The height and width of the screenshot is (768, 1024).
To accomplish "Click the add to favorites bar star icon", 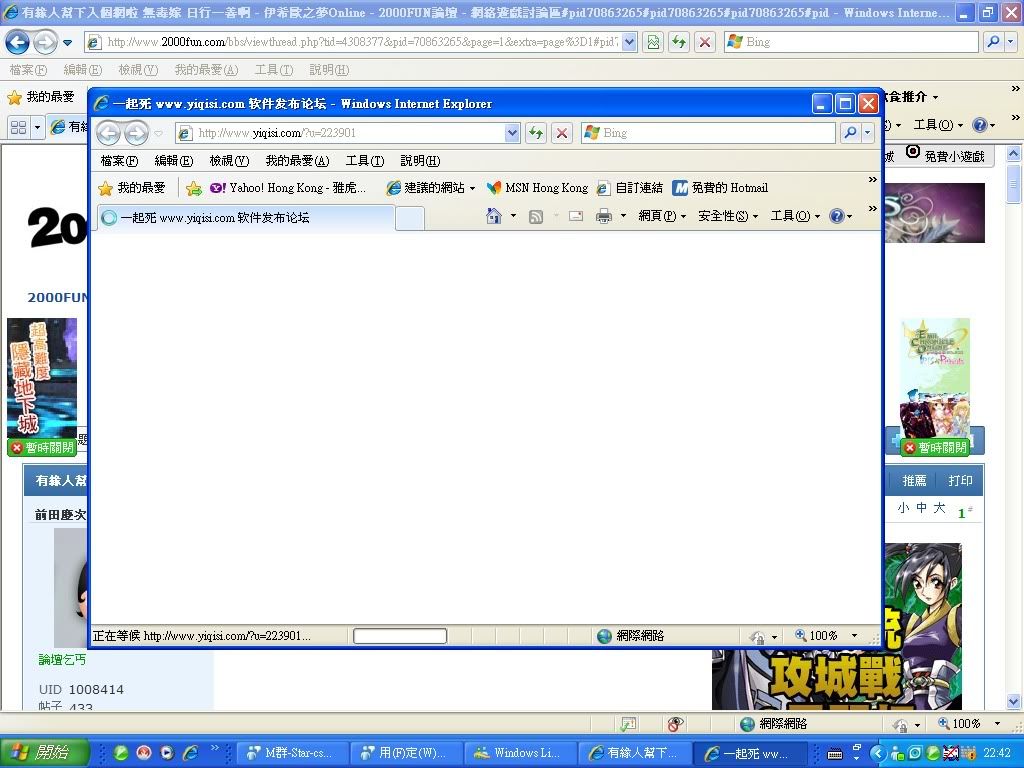I will point(194,188).
